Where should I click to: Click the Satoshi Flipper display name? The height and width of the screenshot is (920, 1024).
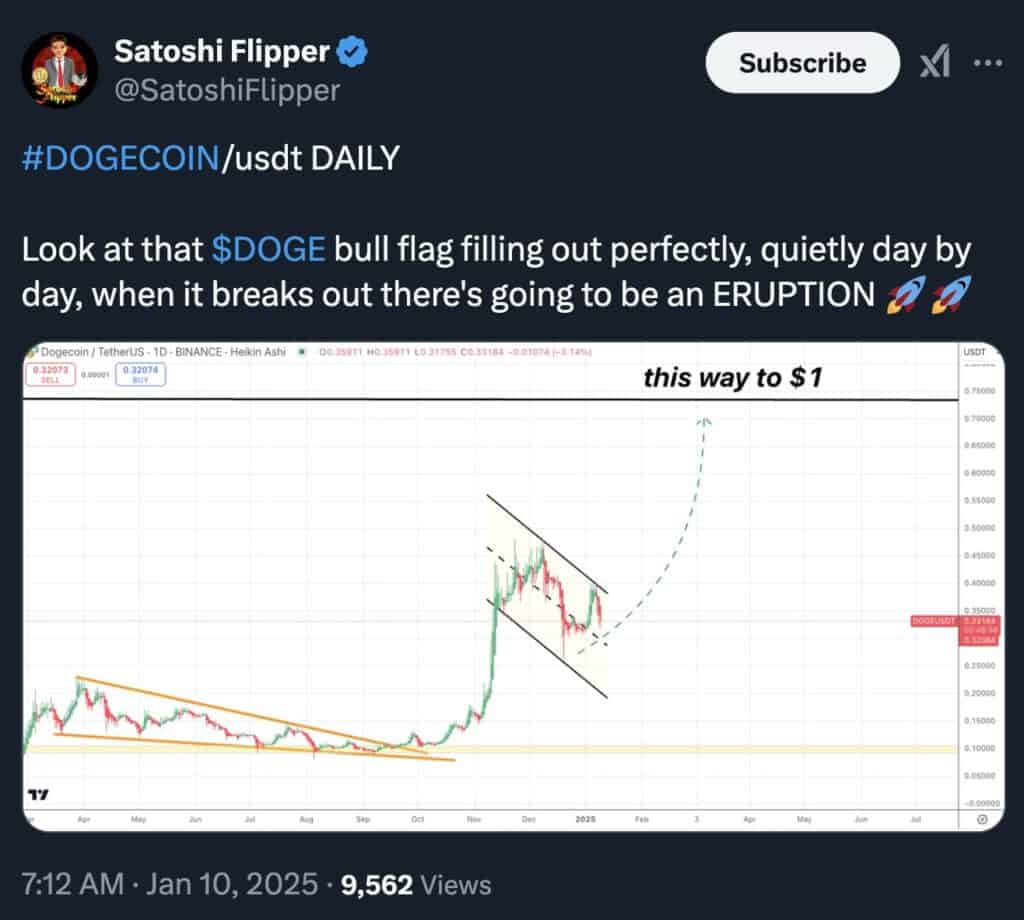tap(222, 50)
